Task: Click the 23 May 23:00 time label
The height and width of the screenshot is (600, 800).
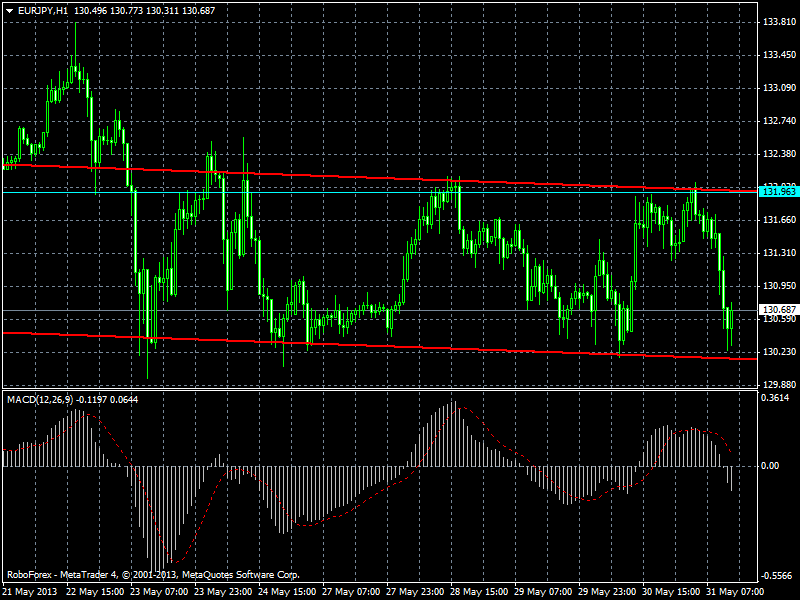Action: [x=223, y=592]
